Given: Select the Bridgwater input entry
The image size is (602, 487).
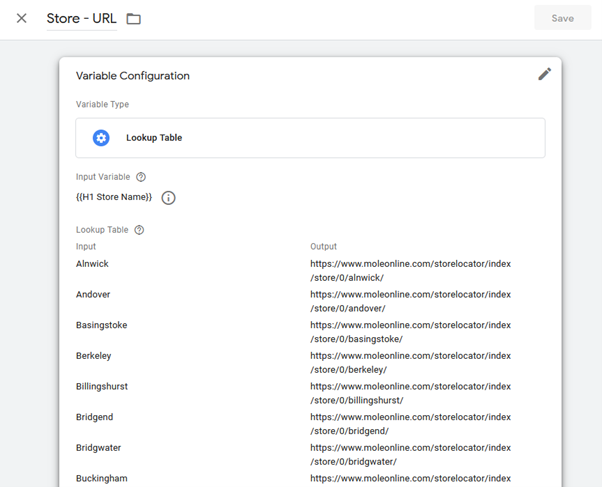Looking at the screenshot, I should [x=98, y=448].
